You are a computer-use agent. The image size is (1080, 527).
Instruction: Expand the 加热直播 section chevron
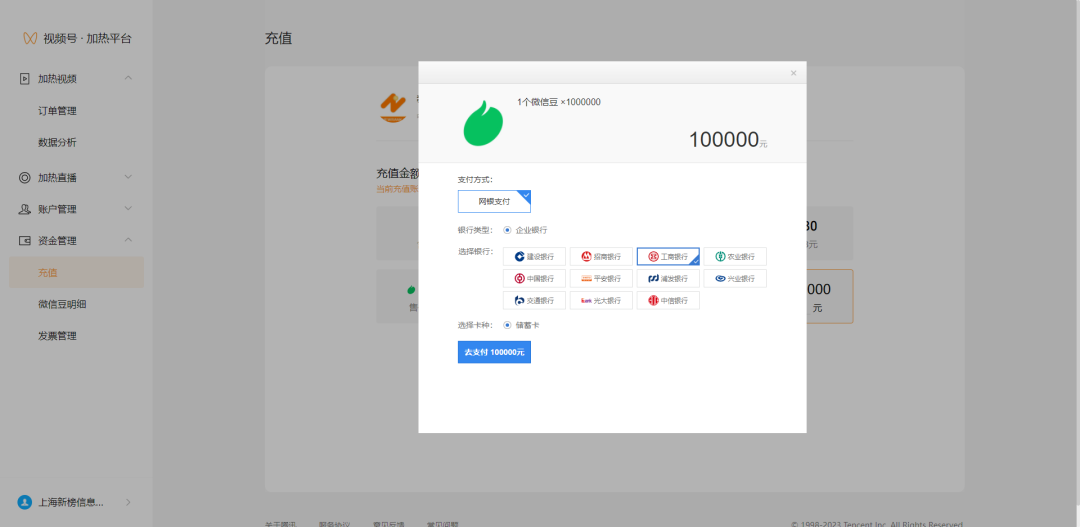128,178
